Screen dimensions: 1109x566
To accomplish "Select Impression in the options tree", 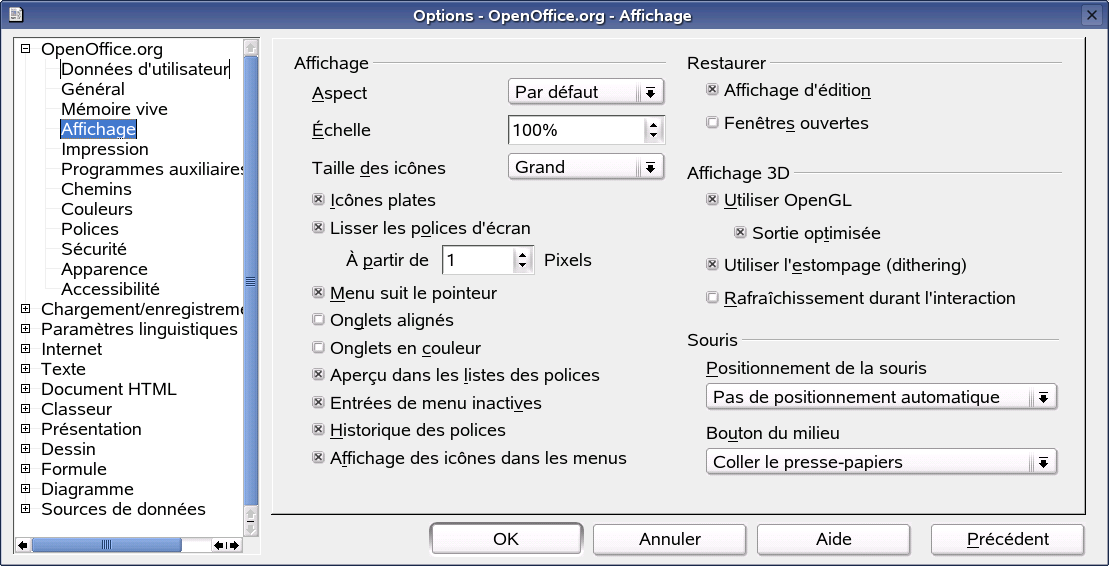I will click(104, 149).
